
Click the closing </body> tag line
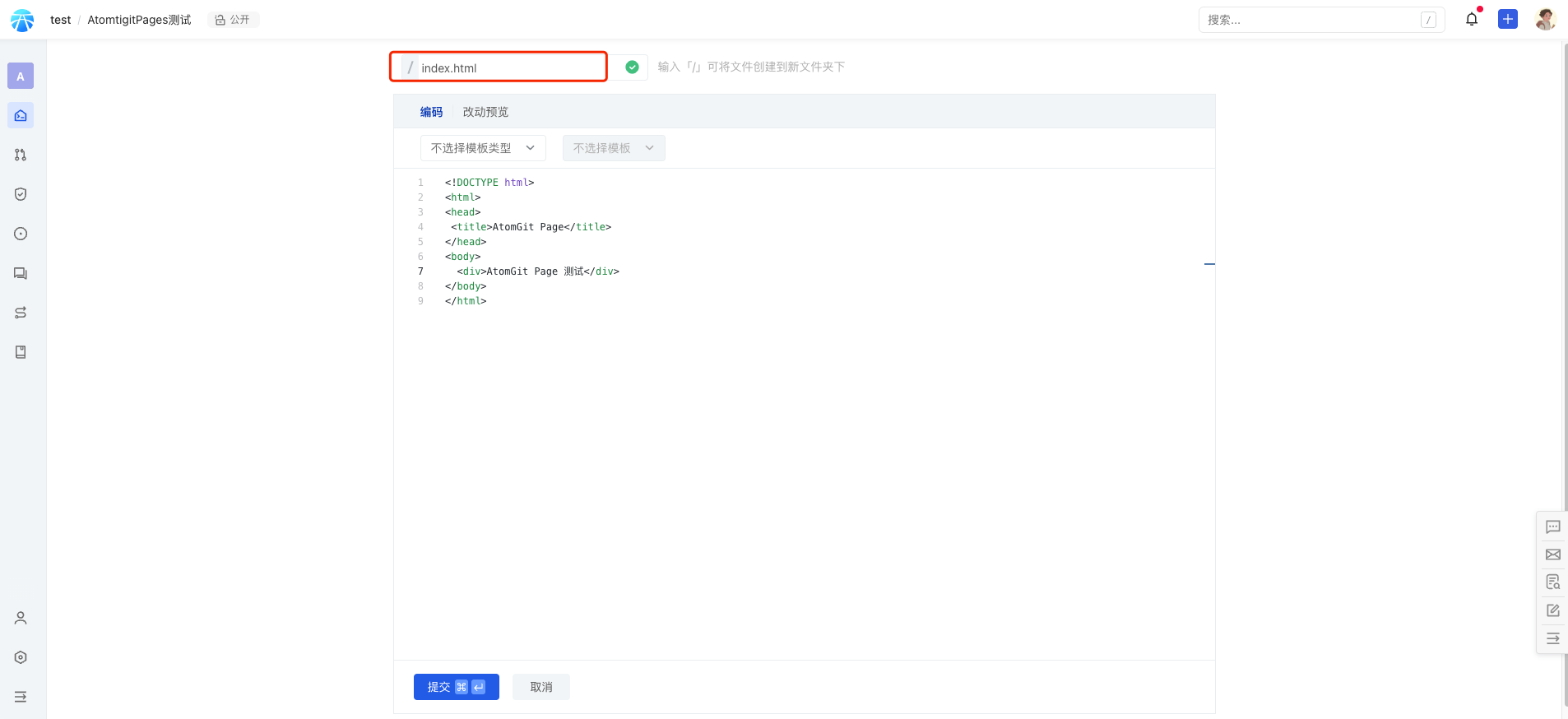click(466, 286)
